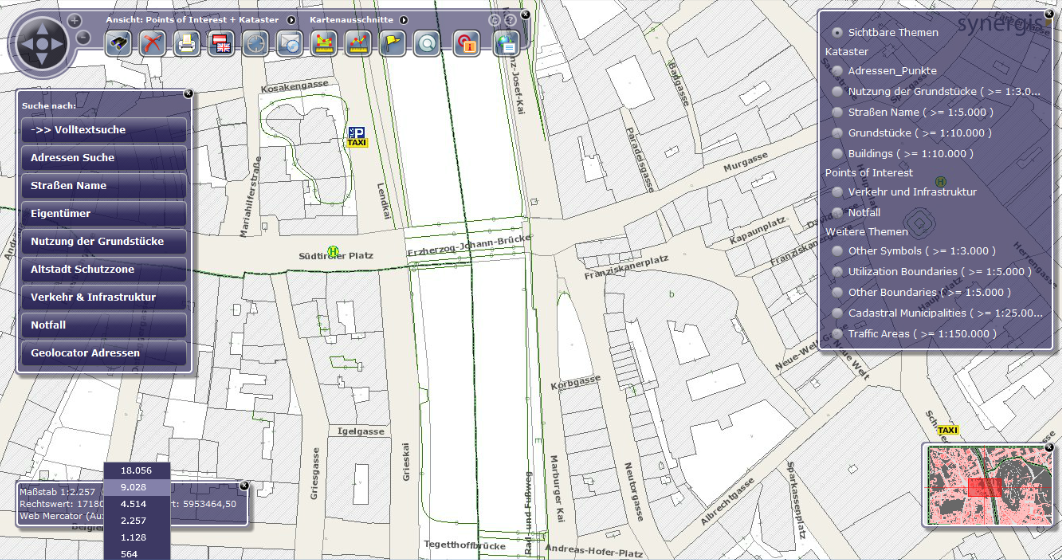Screen dimensions: 1062x560
Task: Select scale 18.056 in the scale list
Action: pos(135,470)
